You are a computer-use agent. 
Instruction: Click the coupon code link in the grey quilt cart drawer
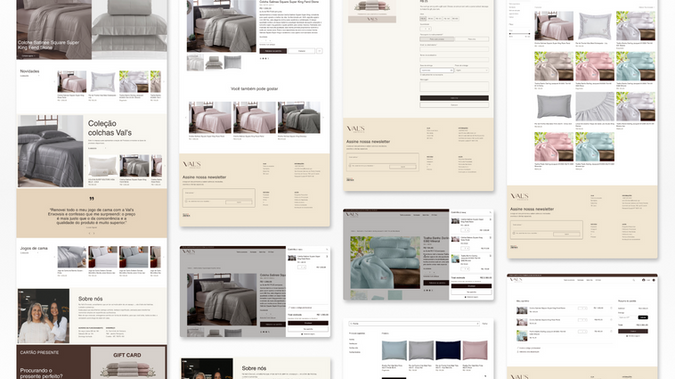[300, 308]
